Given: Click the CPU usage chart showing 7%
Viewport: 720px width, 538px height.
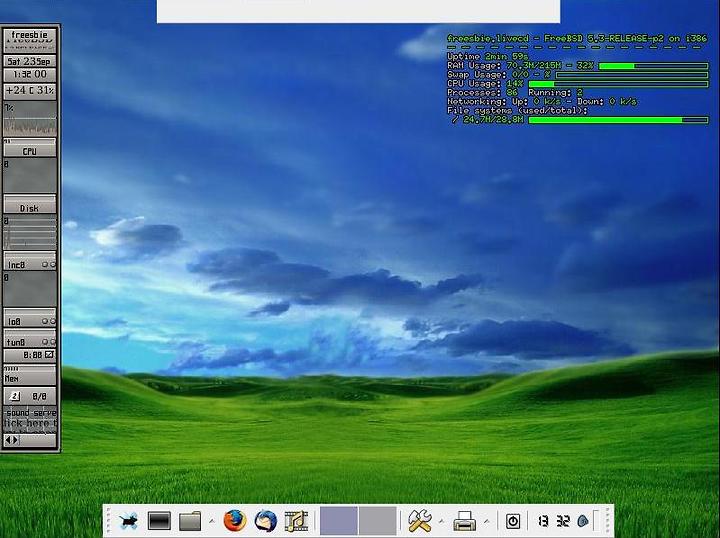Looking at the screenshot, I should coord(29,118).
